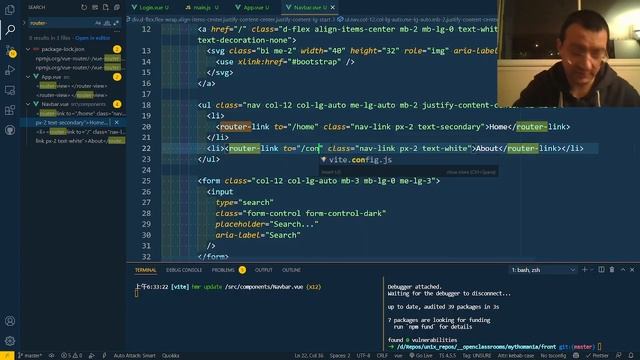Toggle Match Whole Word in search box
This screenshot has height=360, width=640.
point(107,23)
